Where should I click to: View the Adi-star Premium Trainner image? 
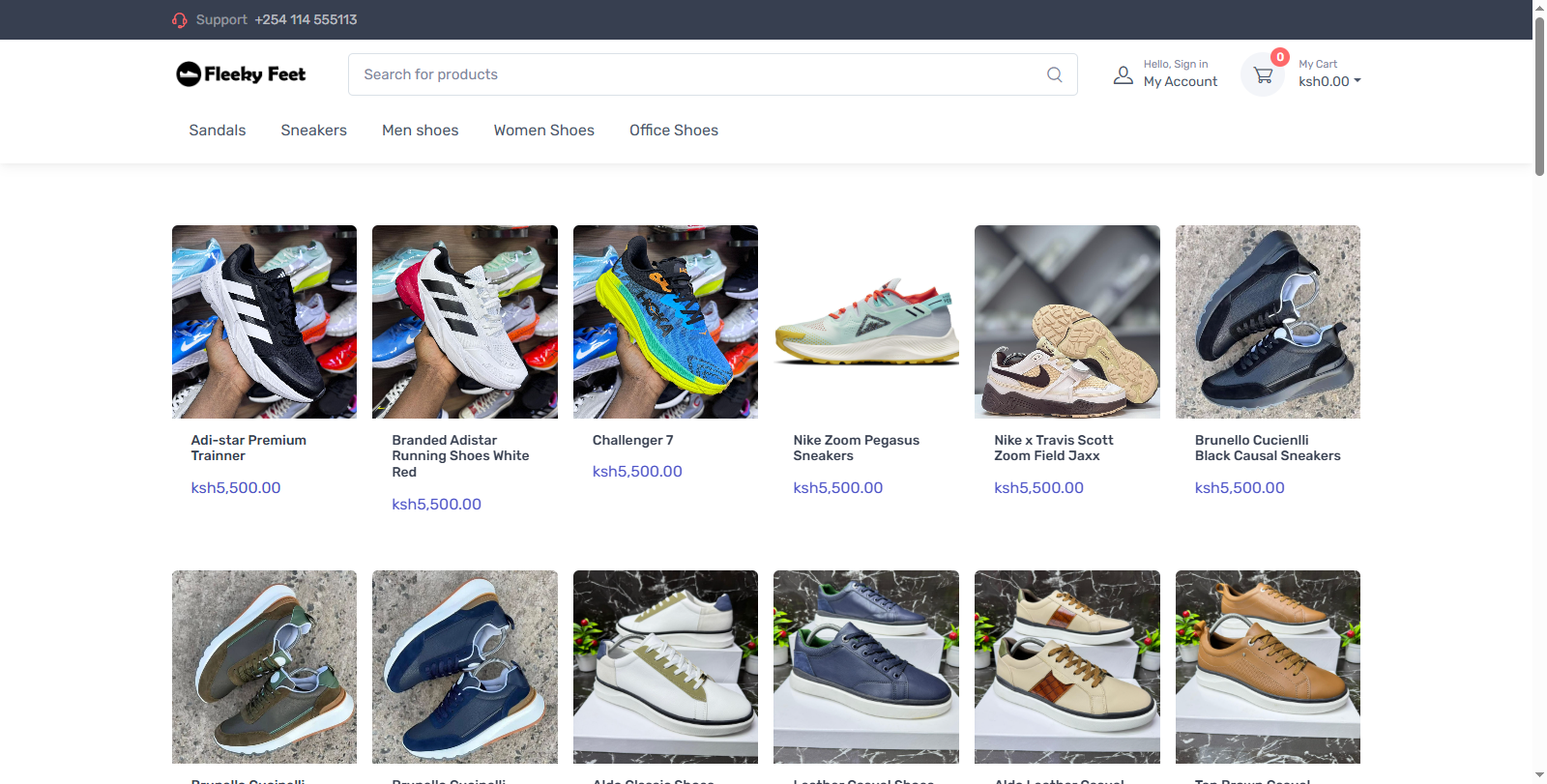(x=264, y=322)
